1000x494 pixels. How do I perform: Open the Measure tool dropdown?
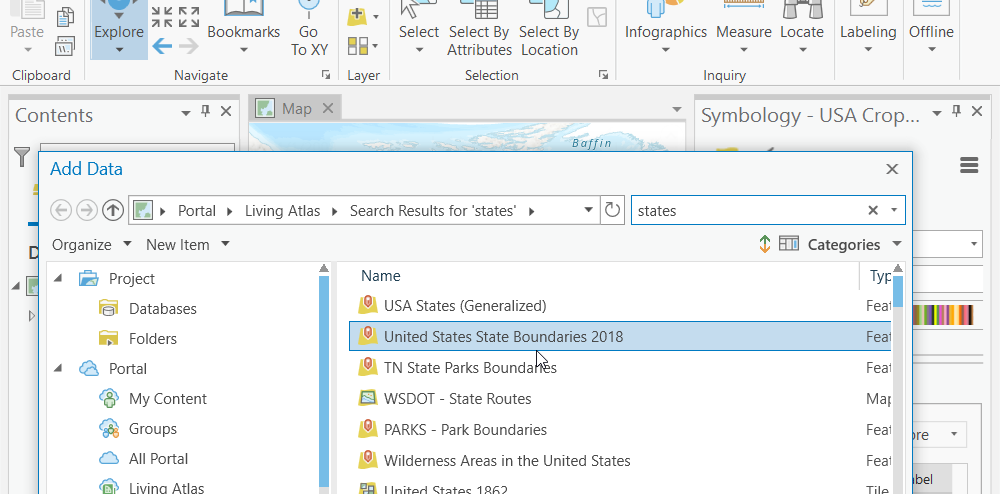[x=744, y=49]
